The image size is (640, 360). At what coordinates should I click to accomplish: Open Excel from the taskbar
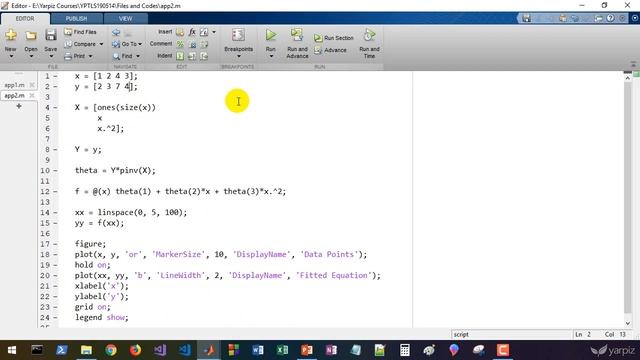pos(282,350)
